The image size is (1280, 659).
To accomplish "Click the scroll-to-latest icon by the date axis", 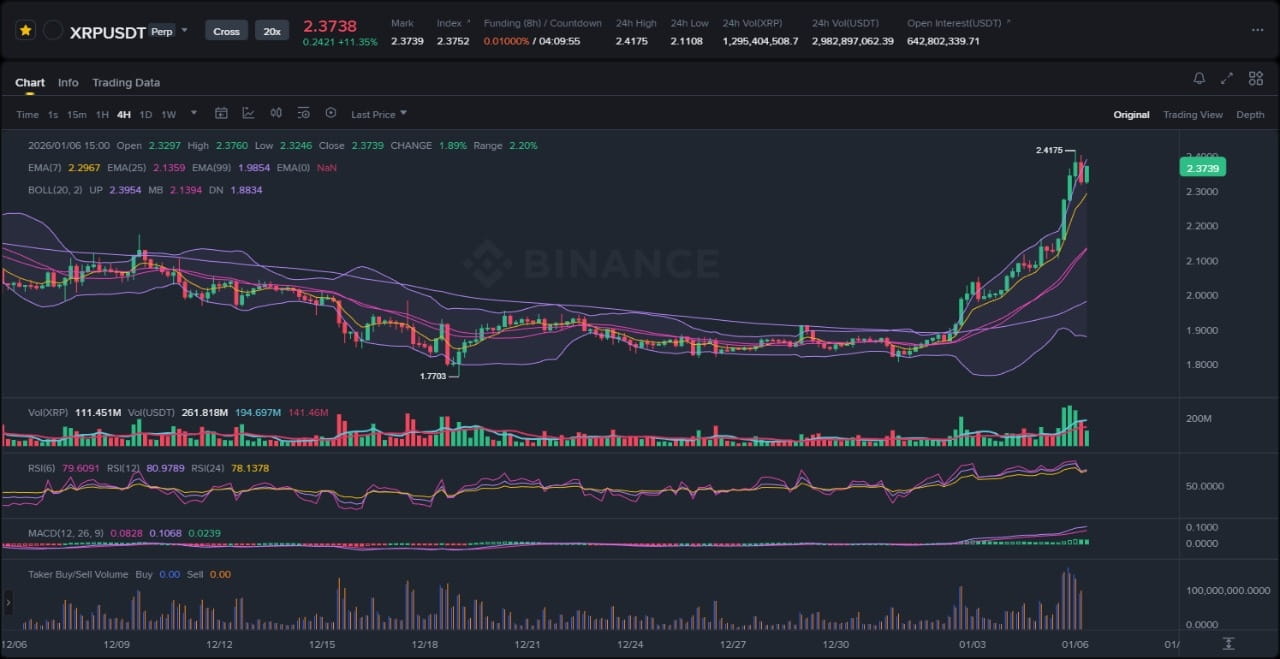I will (x=1228, y=643).
